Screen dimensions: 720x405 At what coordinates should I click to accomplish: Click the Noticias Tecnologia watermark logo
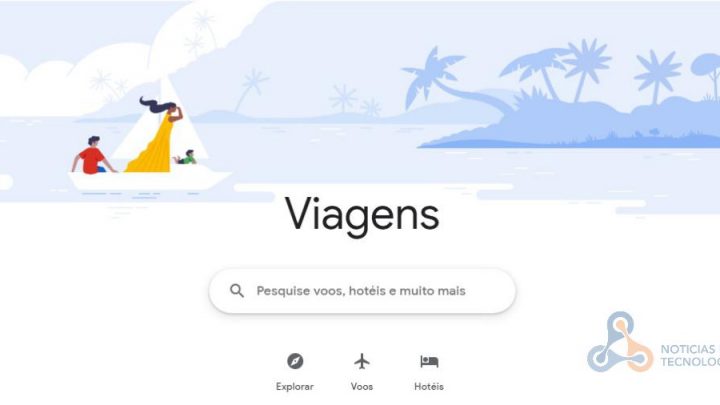(x=620, y=342)
